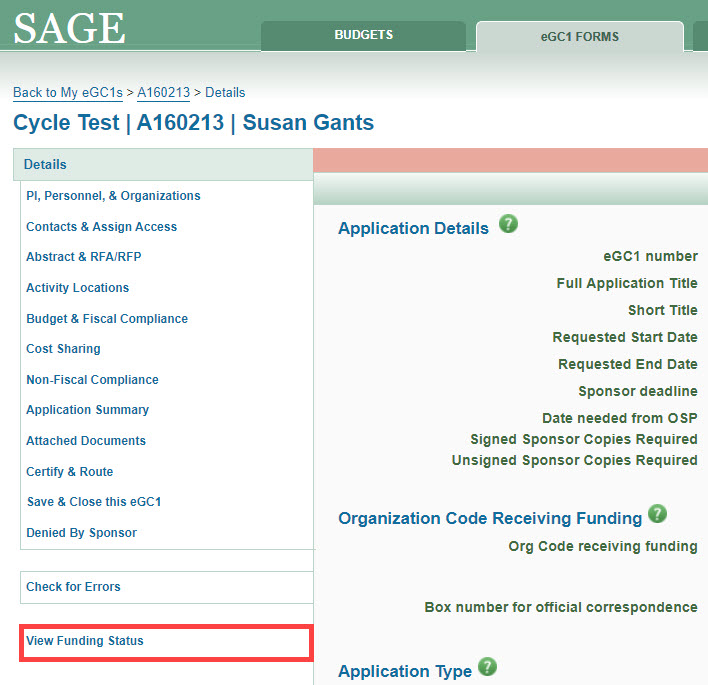The height and width of the screenshot is (685, 708).
Task: Go back to My eGC1s
Action: [68, 93]
